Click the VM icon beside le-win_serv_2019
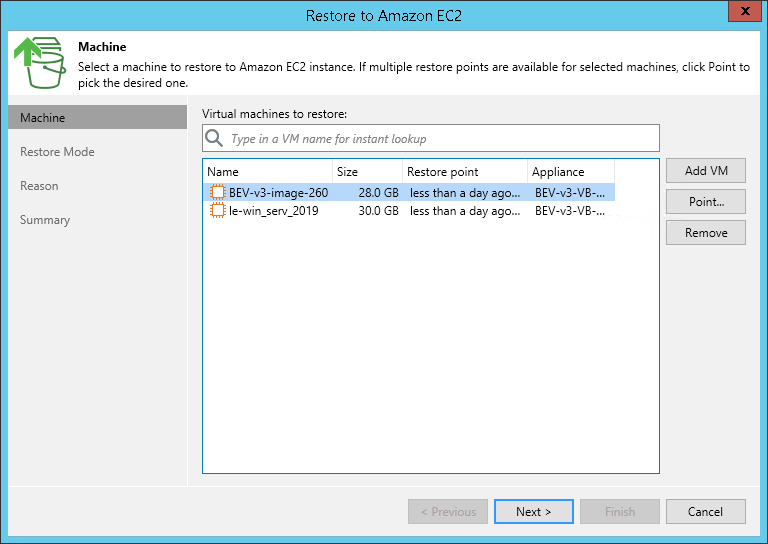The height and width of the screenshot is (544, 768). coord(217,211)
